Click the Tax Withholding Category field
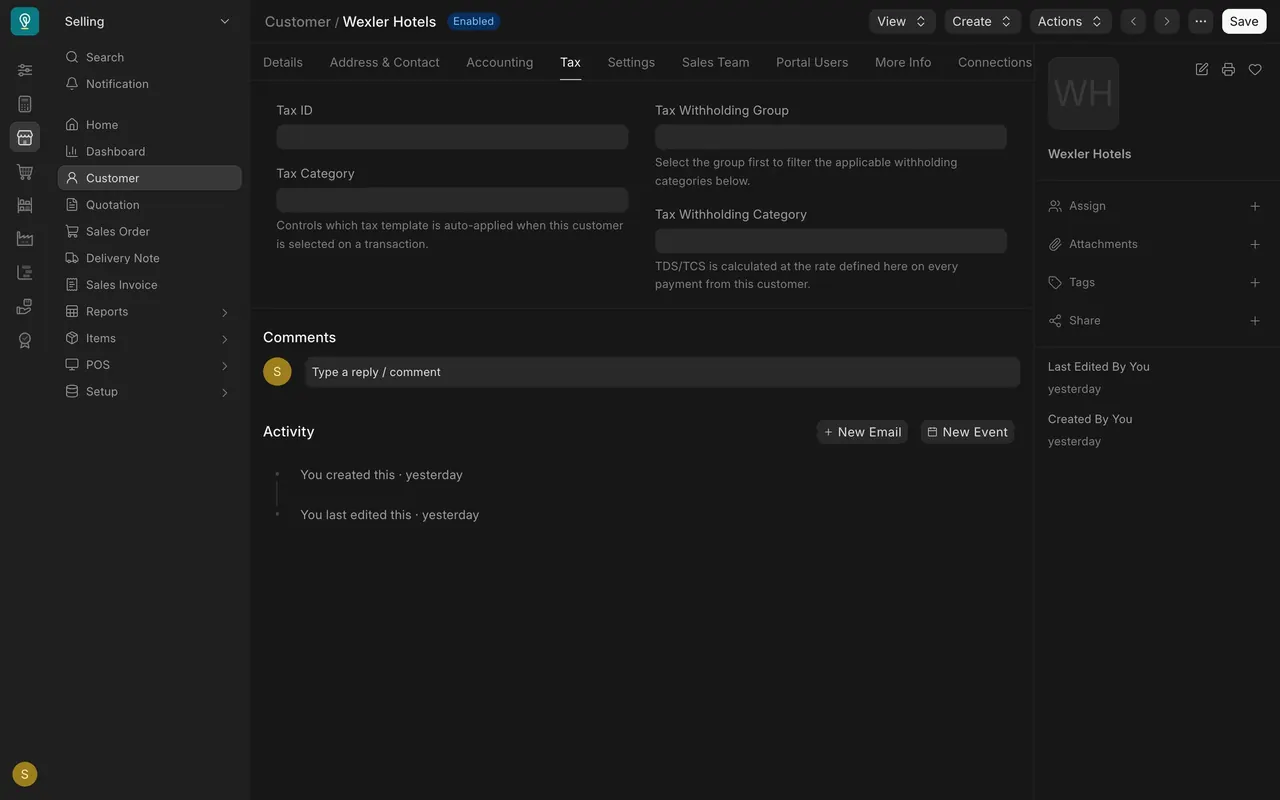This screenshot has height=800, width=1280. click(831, 241)
